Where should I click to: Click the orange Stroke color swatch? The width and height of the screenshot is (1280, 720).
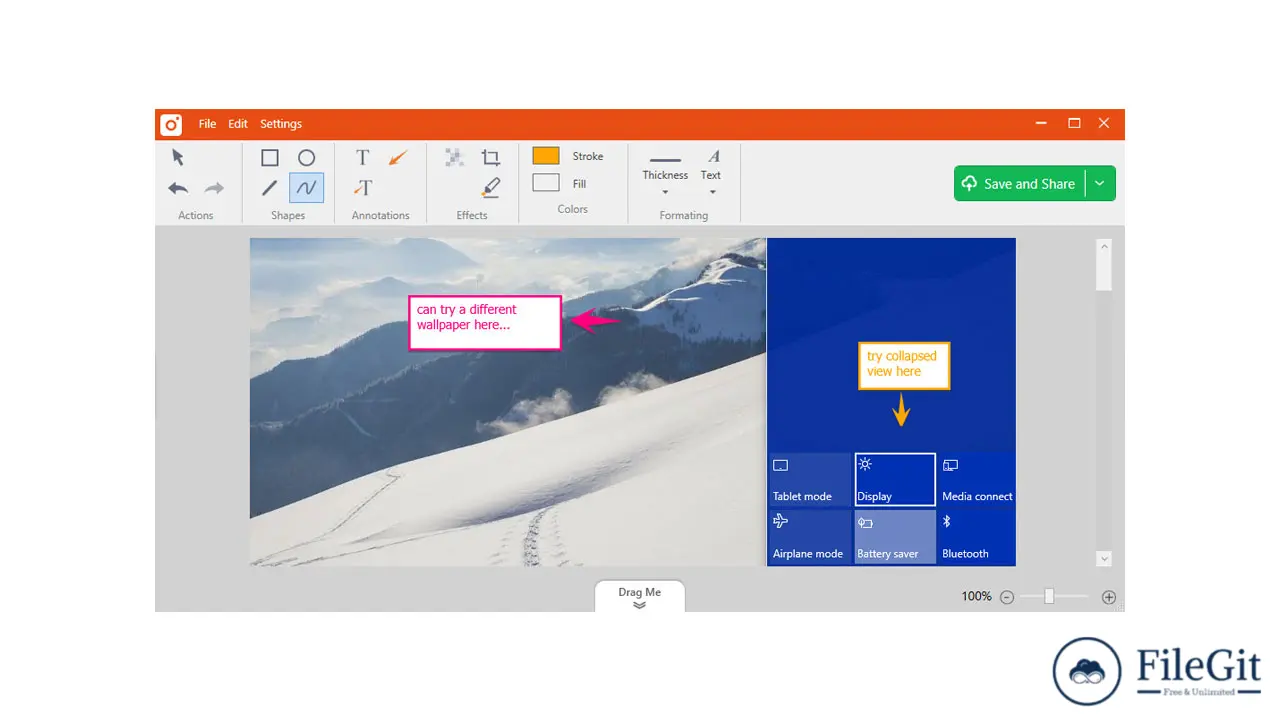[x=546, y=156]
